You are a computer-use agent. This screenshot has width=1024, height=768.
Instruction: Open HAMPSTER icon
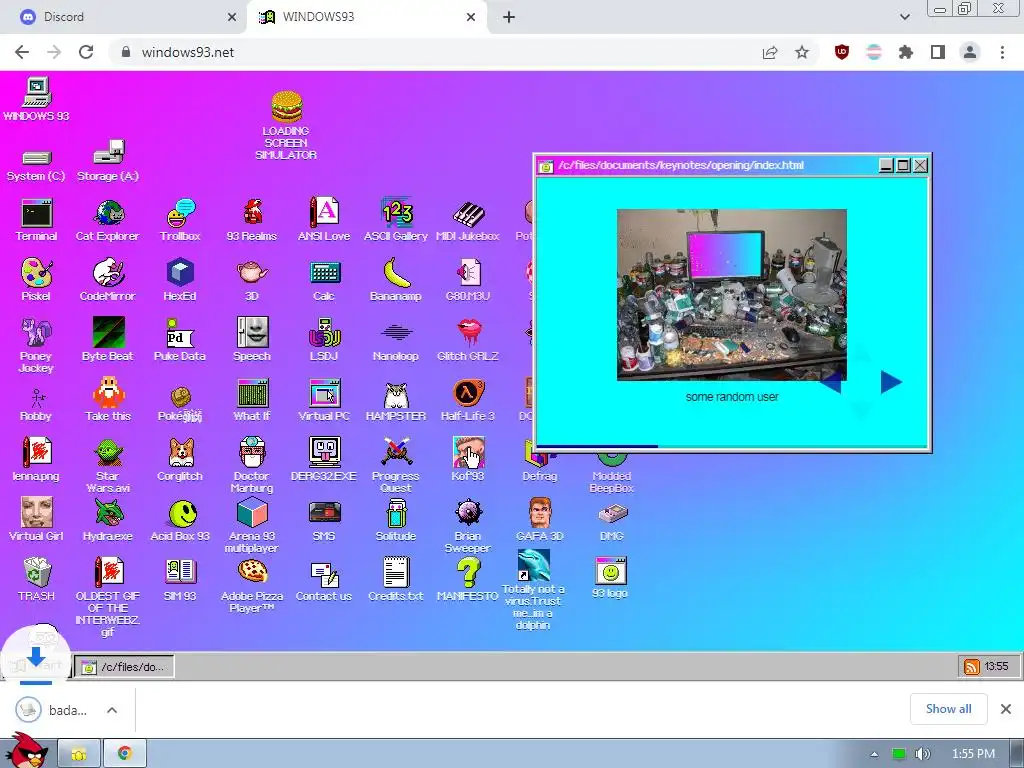coord(396,394)
